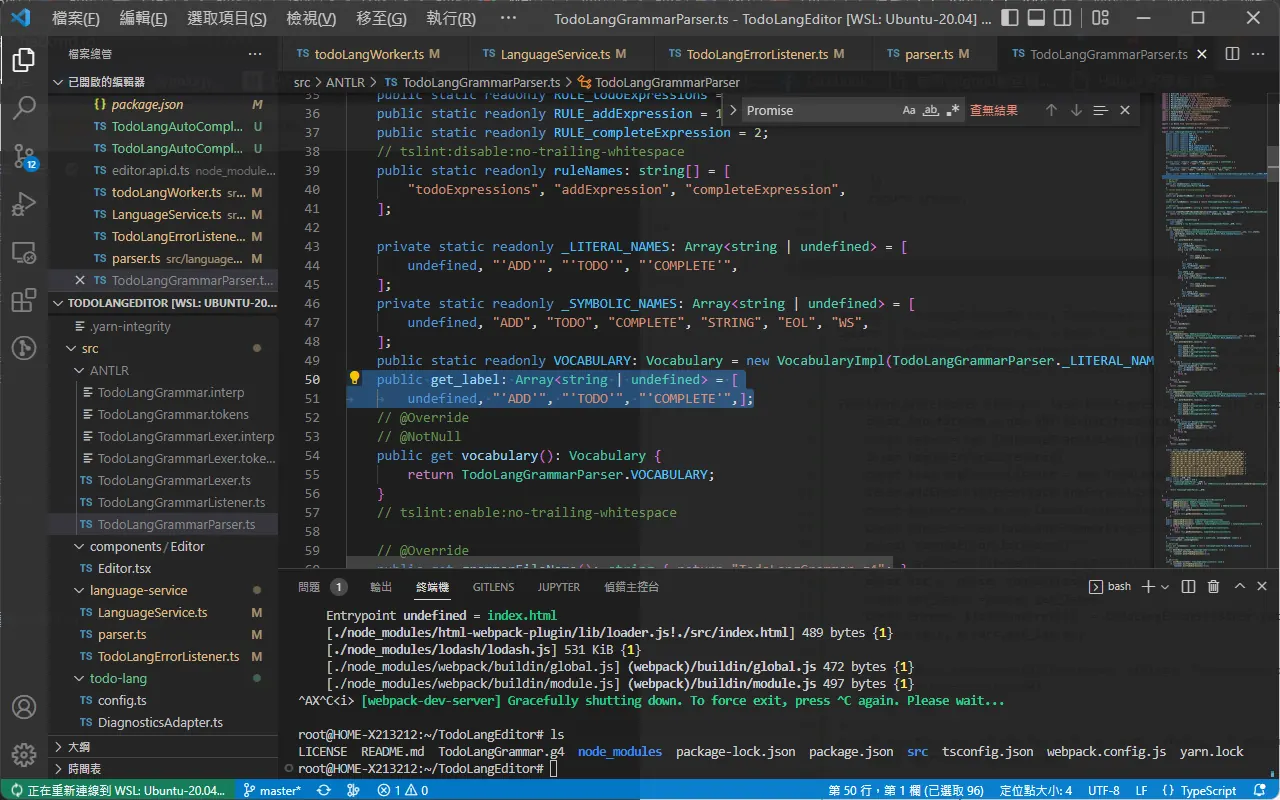The image size is (1280, 800).
Task: Split the editor to the right
Action: pyautogui.click(x=1232, y=54)
